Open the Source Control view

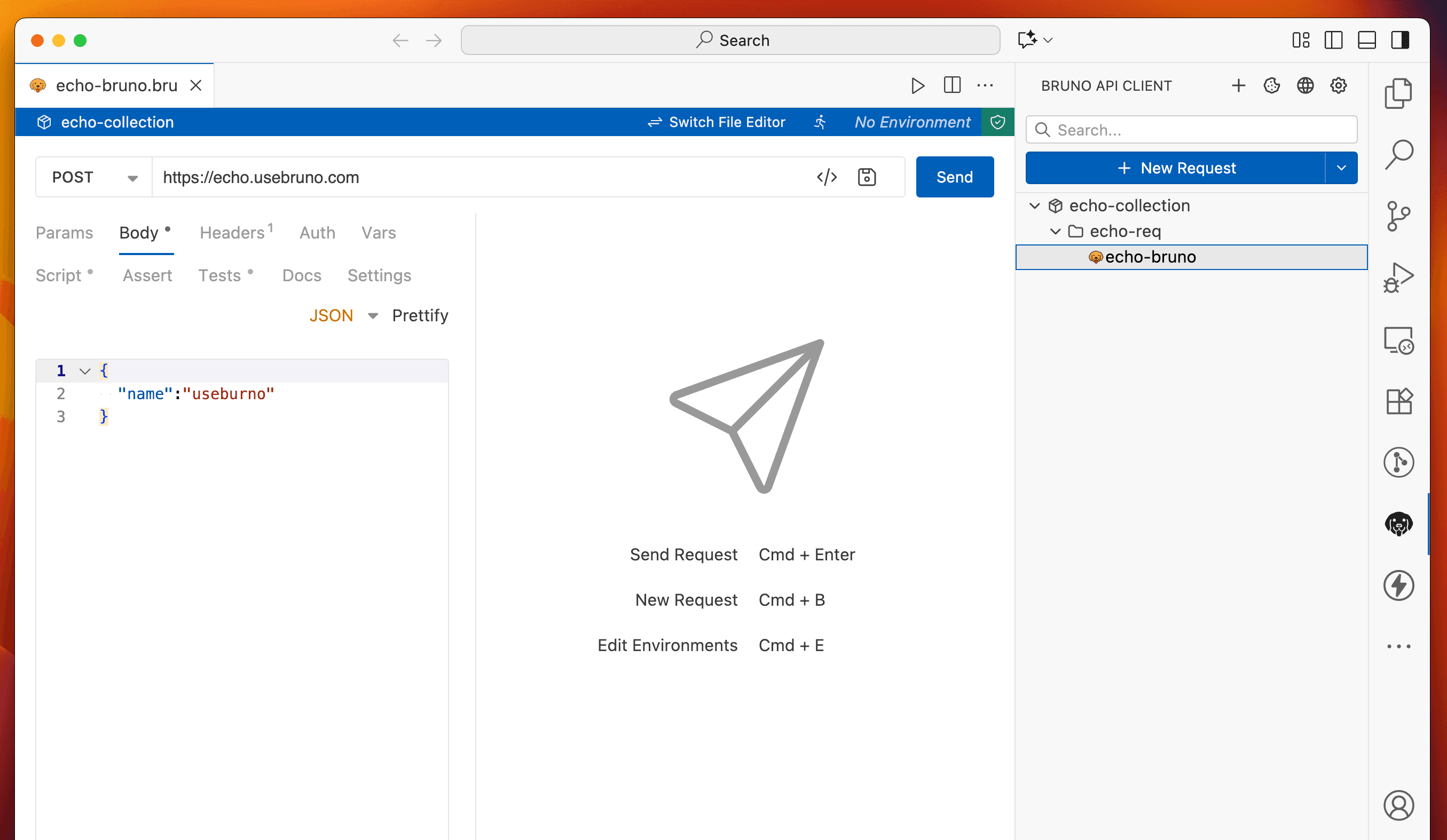(x=1399, y=216)
